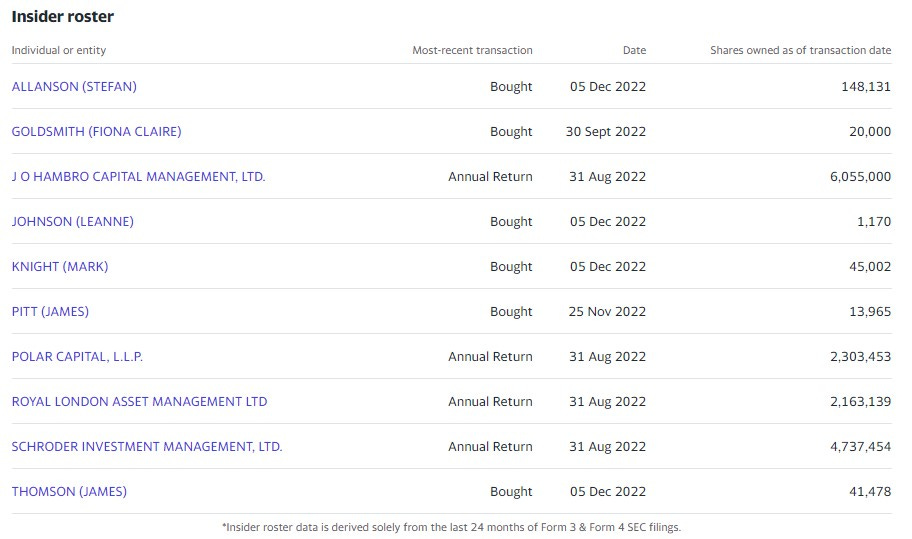912x539 pixels.
Task: Click the date 25 Nov 2022
Action: pyautogui.click(x=607, y=312)
